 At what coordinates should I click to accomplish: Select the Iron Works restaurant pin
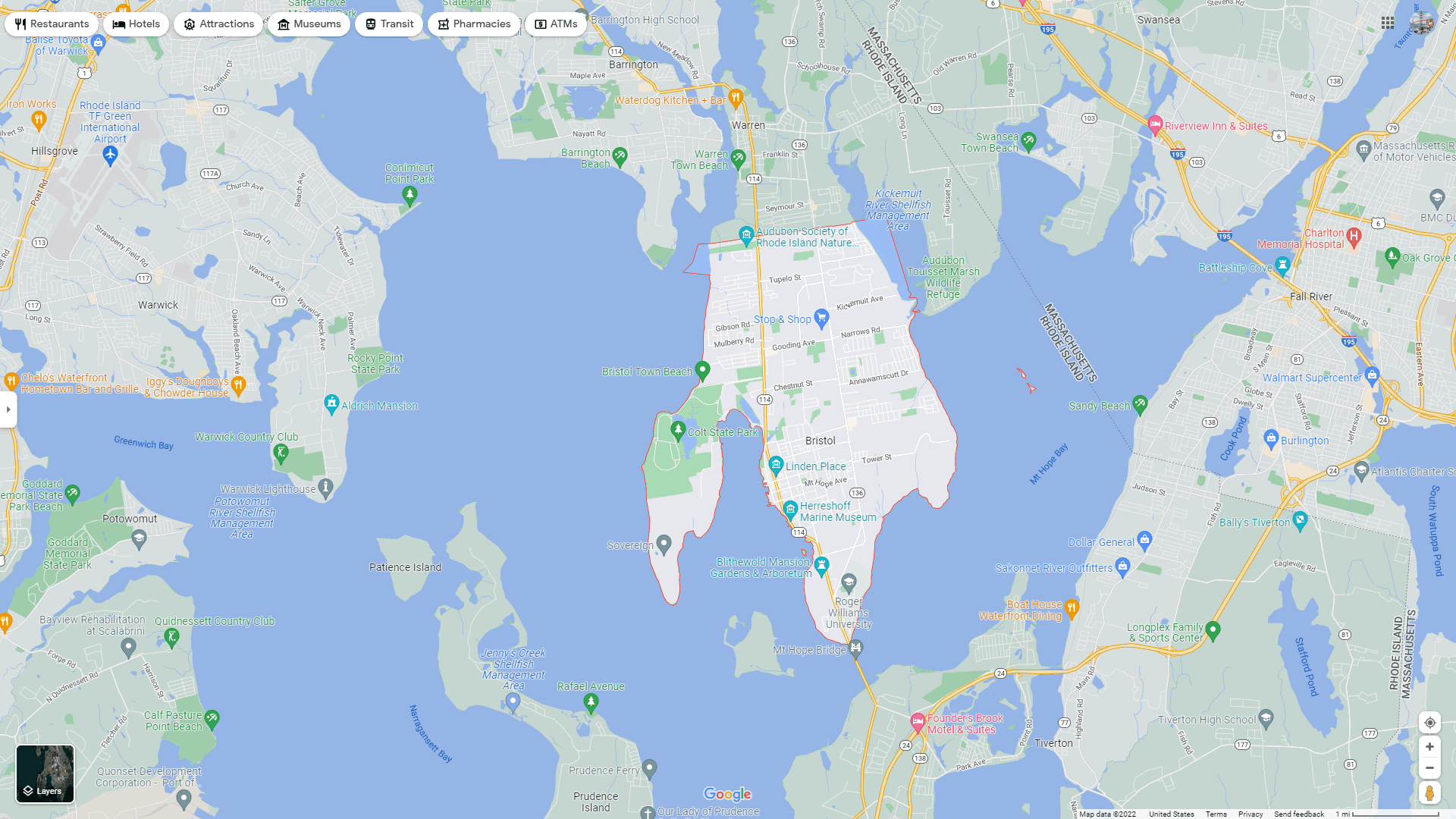39,119
